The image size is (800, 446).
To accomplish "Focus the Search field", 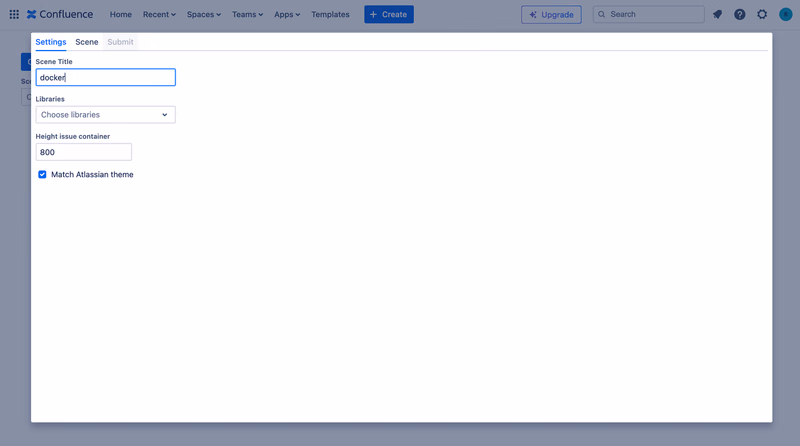I will (x=648, y=14).
